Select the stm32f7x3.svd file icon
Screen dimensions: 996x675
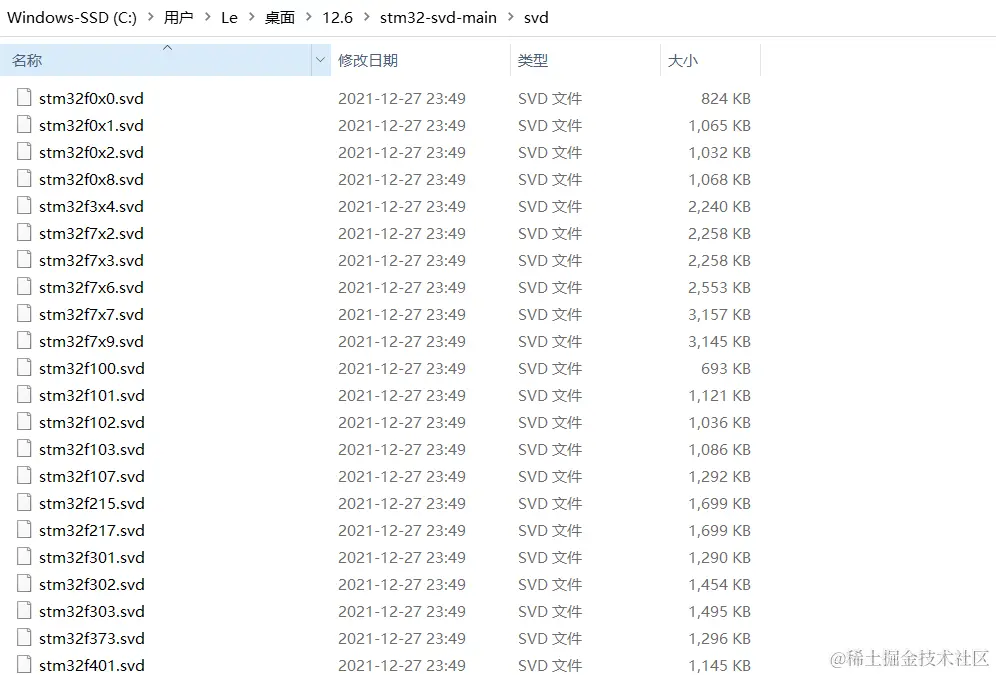(24, 259)
